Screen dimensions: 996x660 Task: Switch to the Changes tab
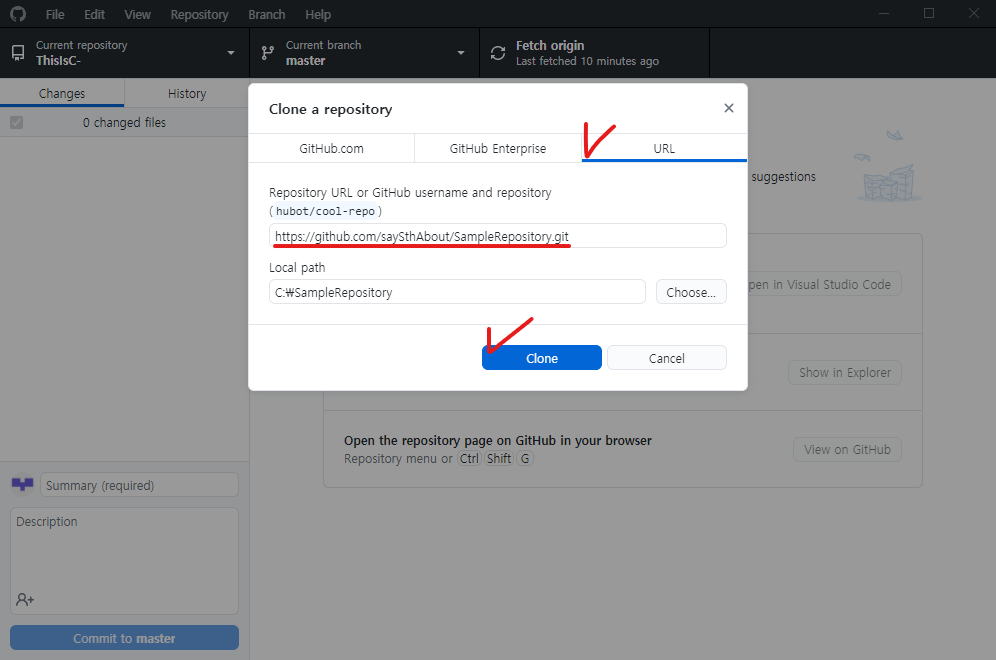pyautogui.click(x=62, y=93)
